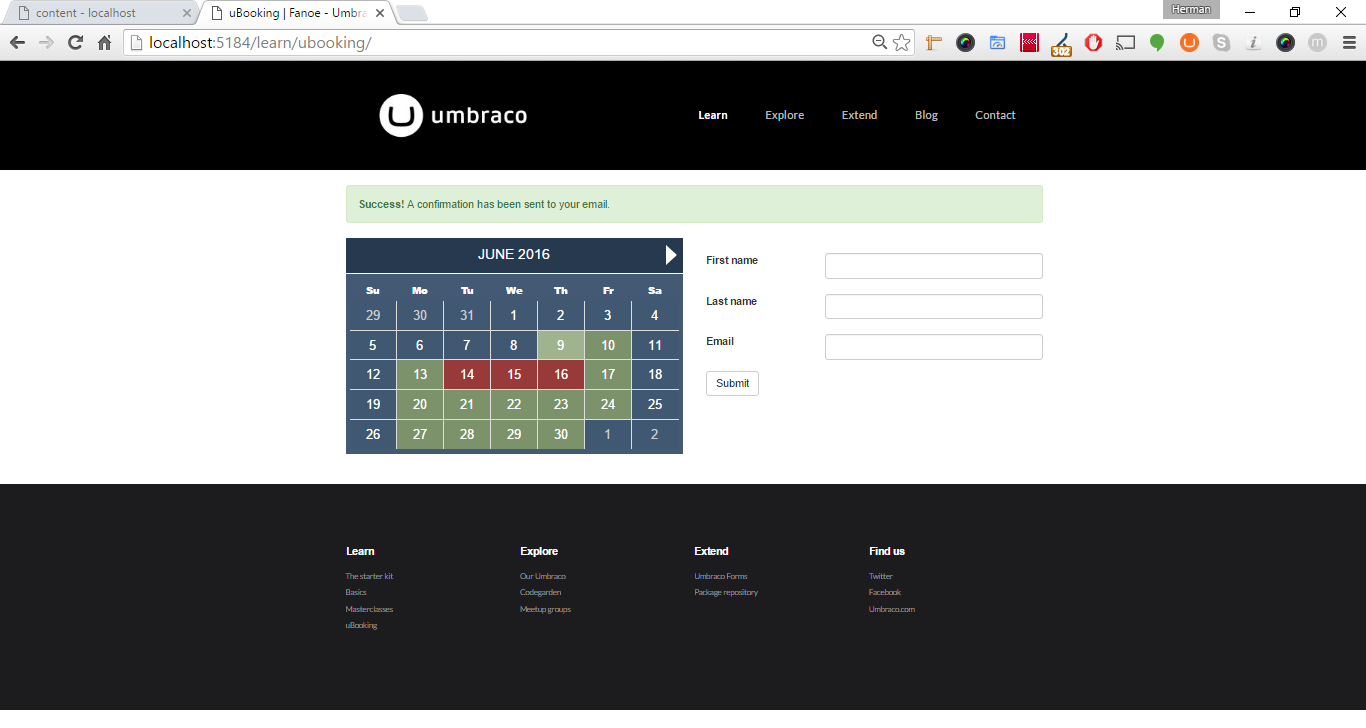Image resolution: width=1366 pixels, height=728 pixels.
Task: Open browser home page
Action: click(104, 43)
